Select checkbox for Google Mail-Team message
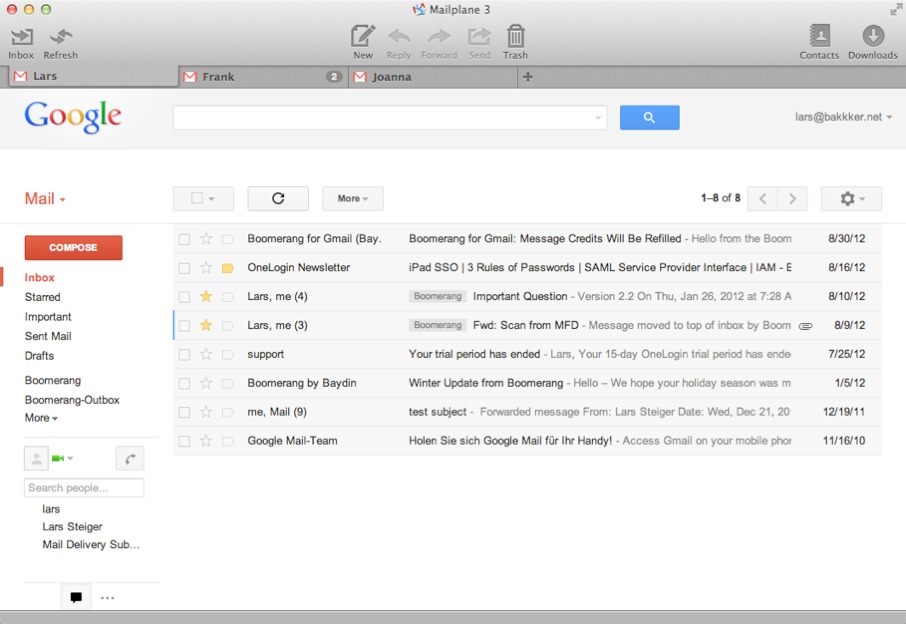The height and width of the screenshot is (624, 906). point(184,441)
